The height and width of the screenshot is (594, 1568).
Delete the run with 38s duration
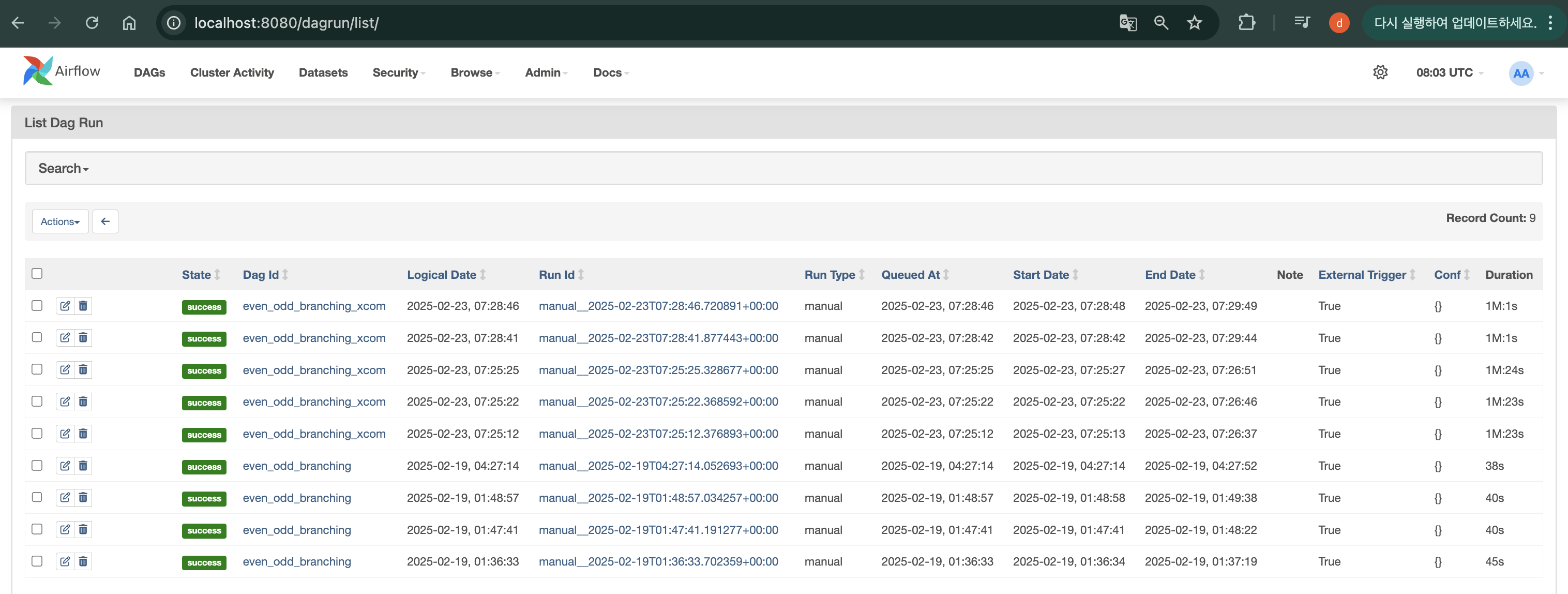click(x=83, y=466)
